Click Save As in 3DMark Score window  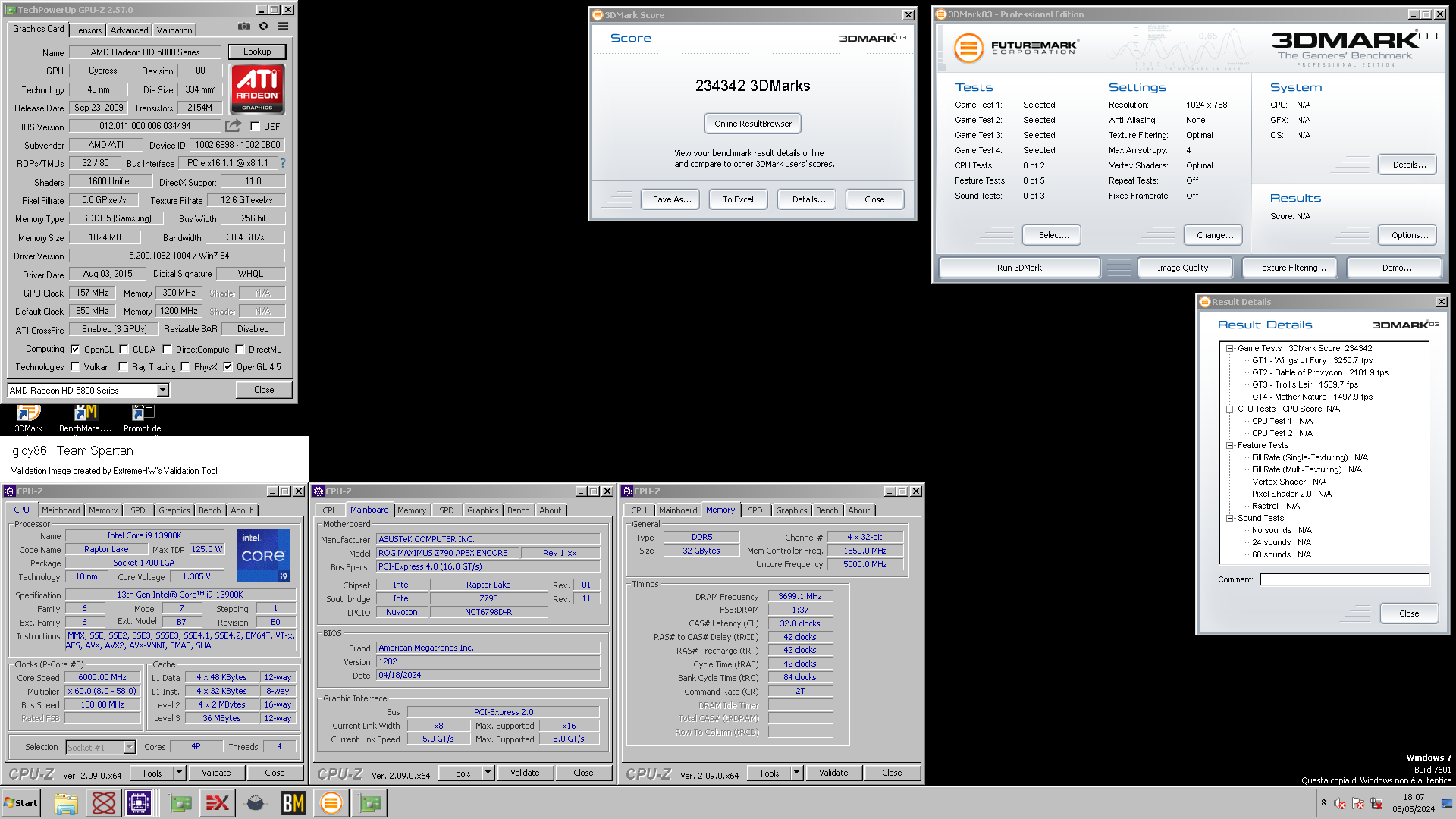point(672,199)
